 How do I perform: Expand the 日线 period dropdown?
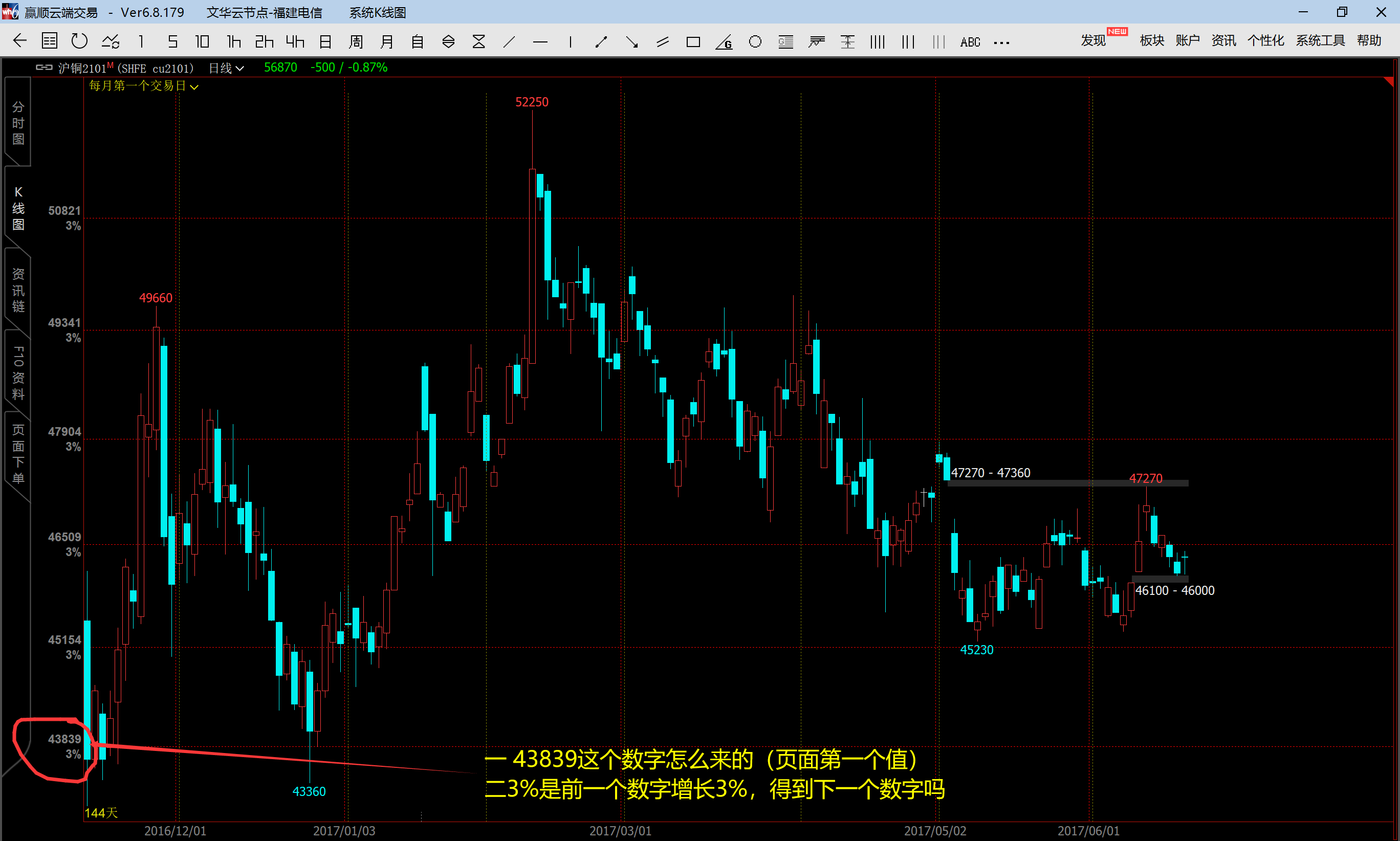coord(226,68)
